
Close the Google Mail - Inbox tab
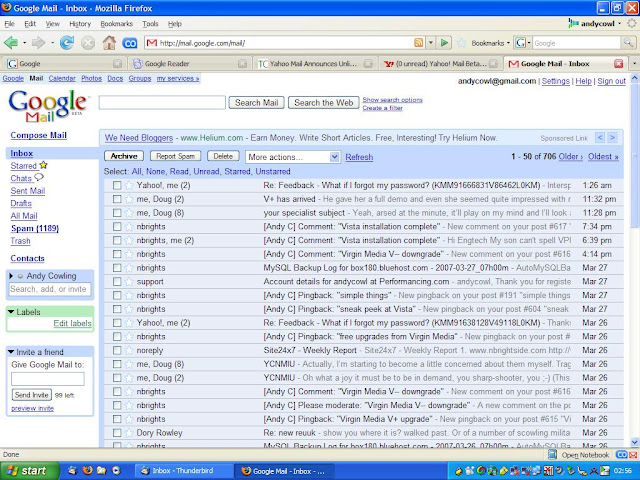619,63
